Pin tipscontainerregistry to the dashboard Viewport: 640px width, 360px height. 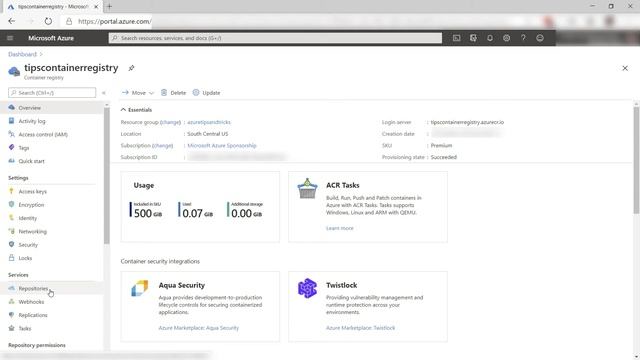tap(131, 68)
